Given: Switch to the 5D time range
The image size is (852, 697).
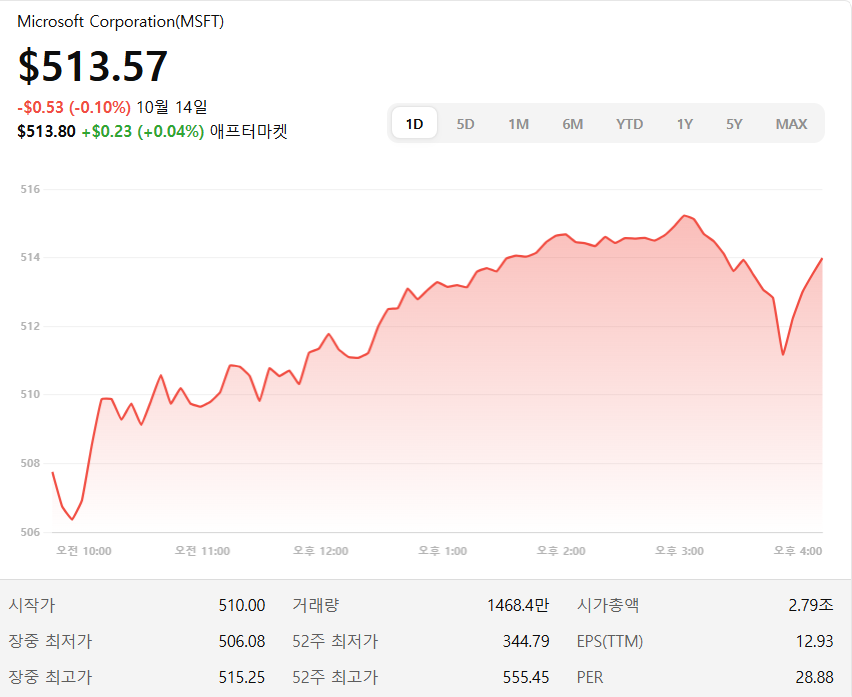Looking at the screenshot, I should [465, 124].
